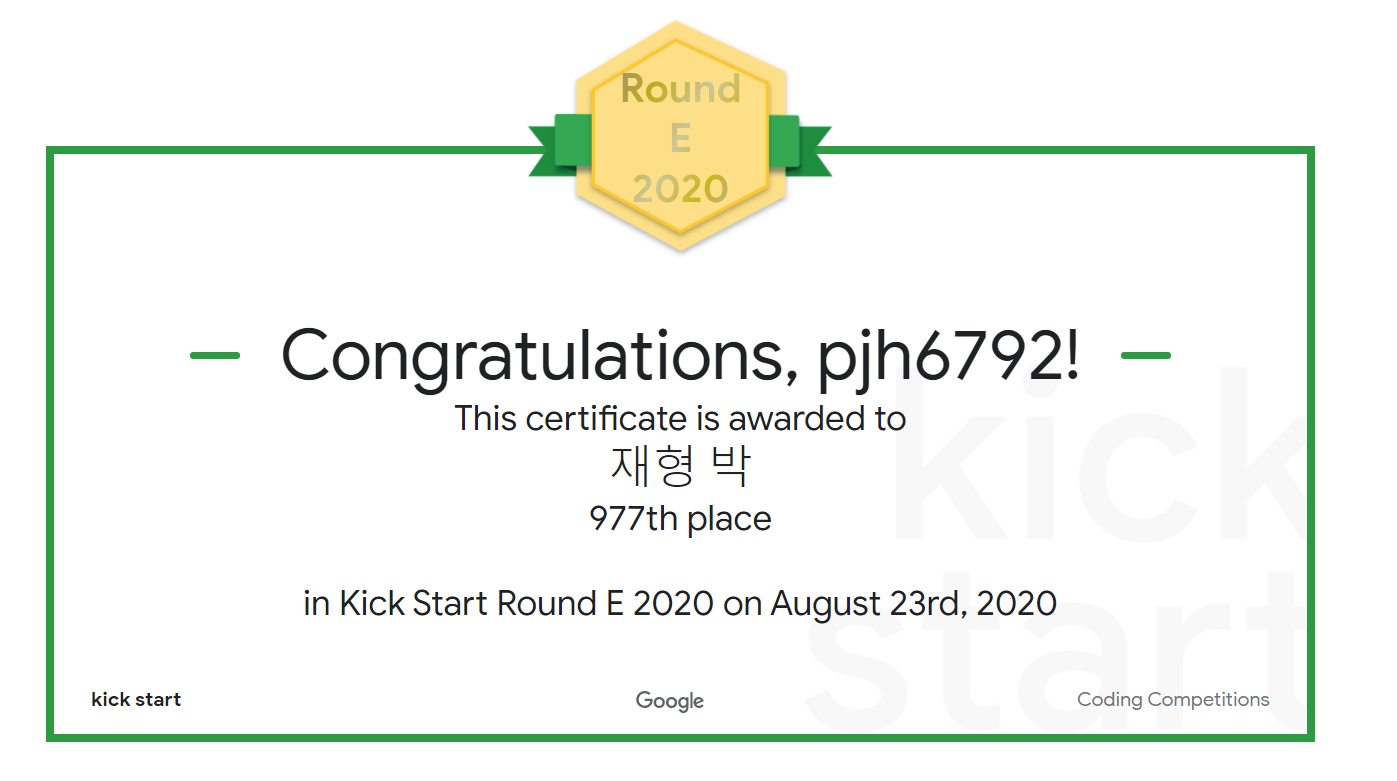Click the green dash left of Congratulations
This screenshot has height=781, width=1397.
215,355
